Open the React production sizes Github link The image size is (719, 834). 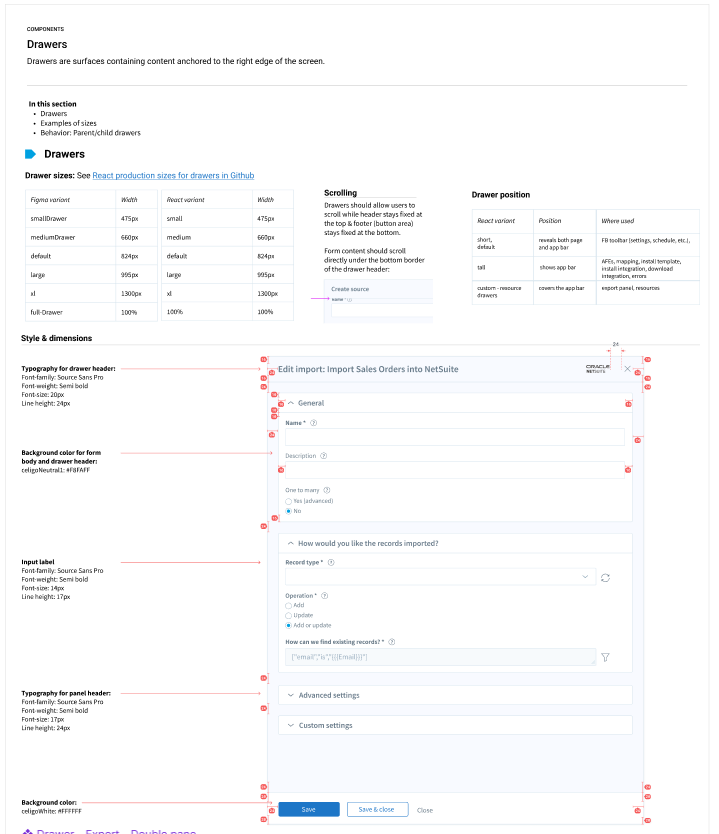(x=173, y=175)
